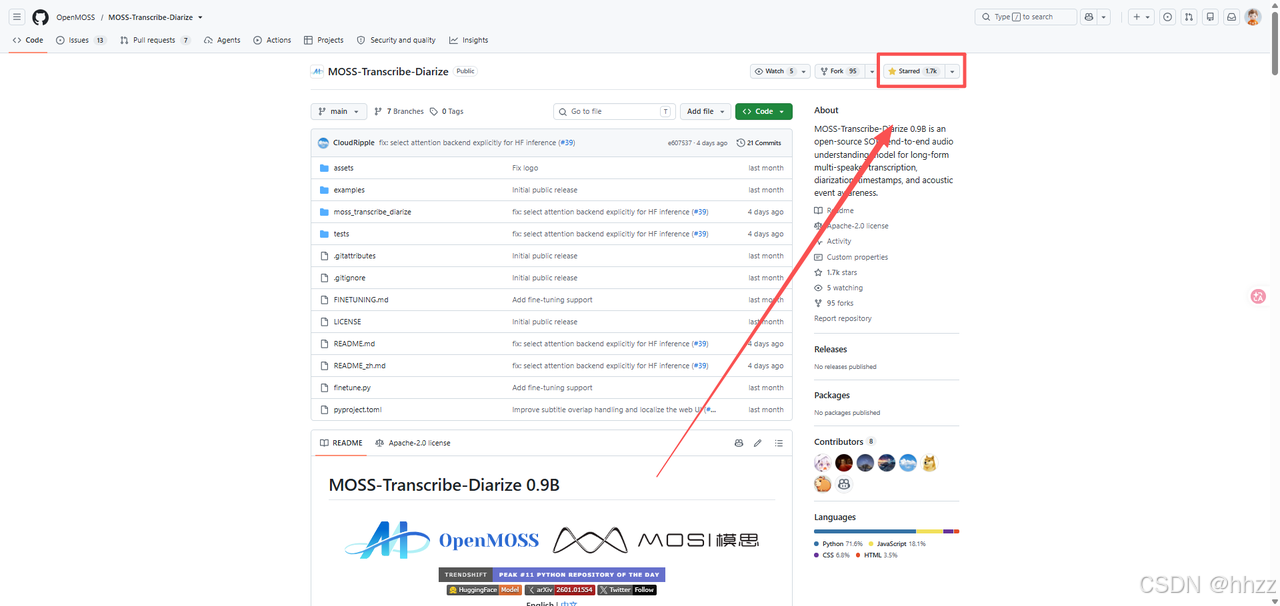Switch to the Code tab

tap(28, 40)
